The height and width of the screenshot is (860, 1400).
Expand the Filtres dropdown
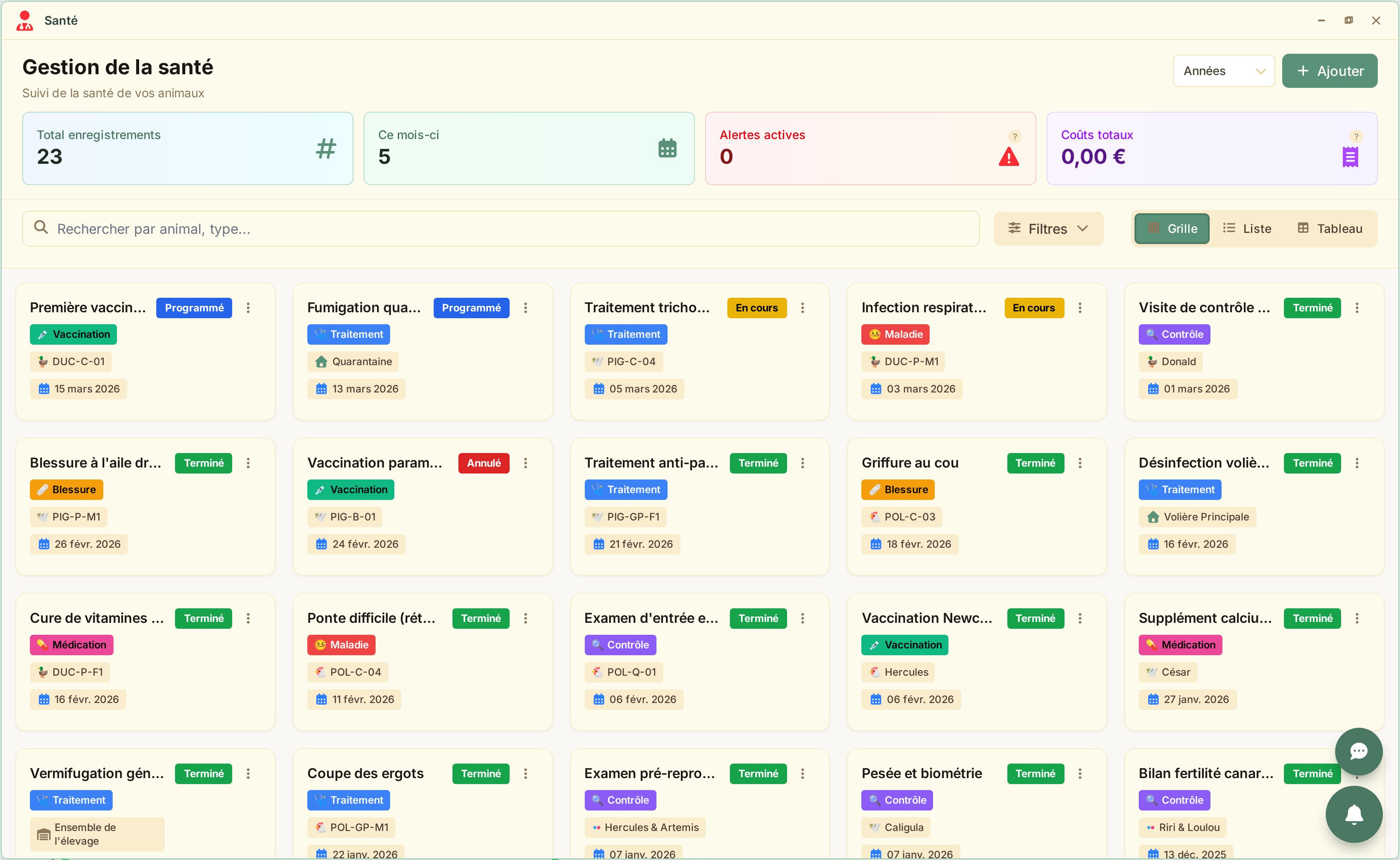pyautogui.click(x=1048, y=229)
